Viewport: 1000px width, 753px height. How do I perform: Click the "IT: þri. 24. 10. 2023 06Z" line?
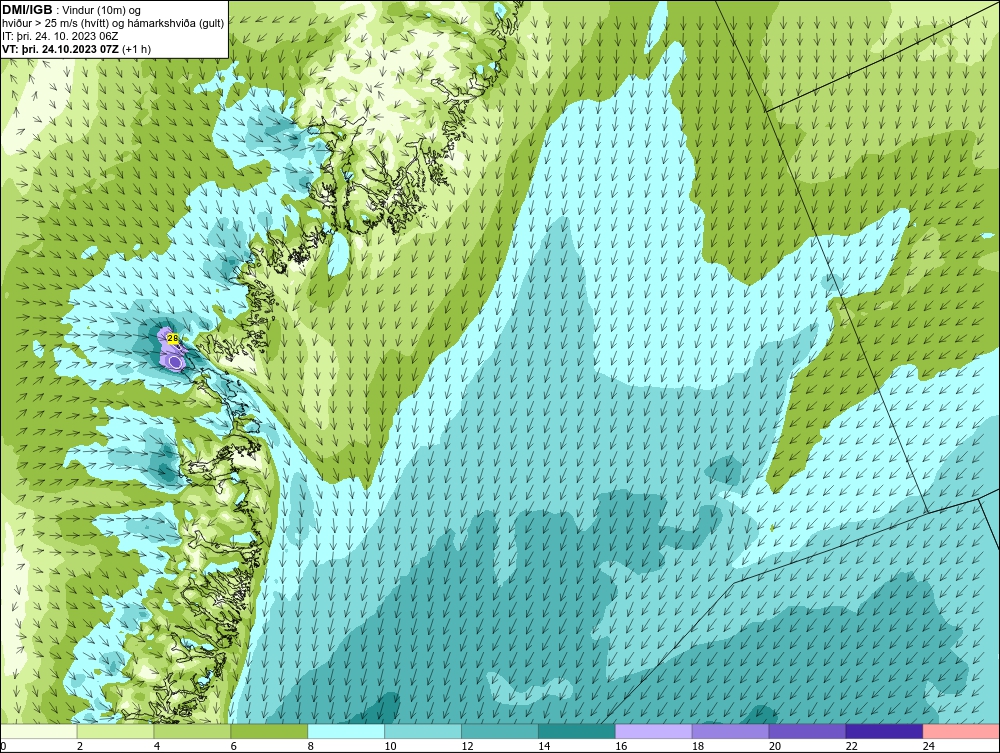click(x=60, y=36)
